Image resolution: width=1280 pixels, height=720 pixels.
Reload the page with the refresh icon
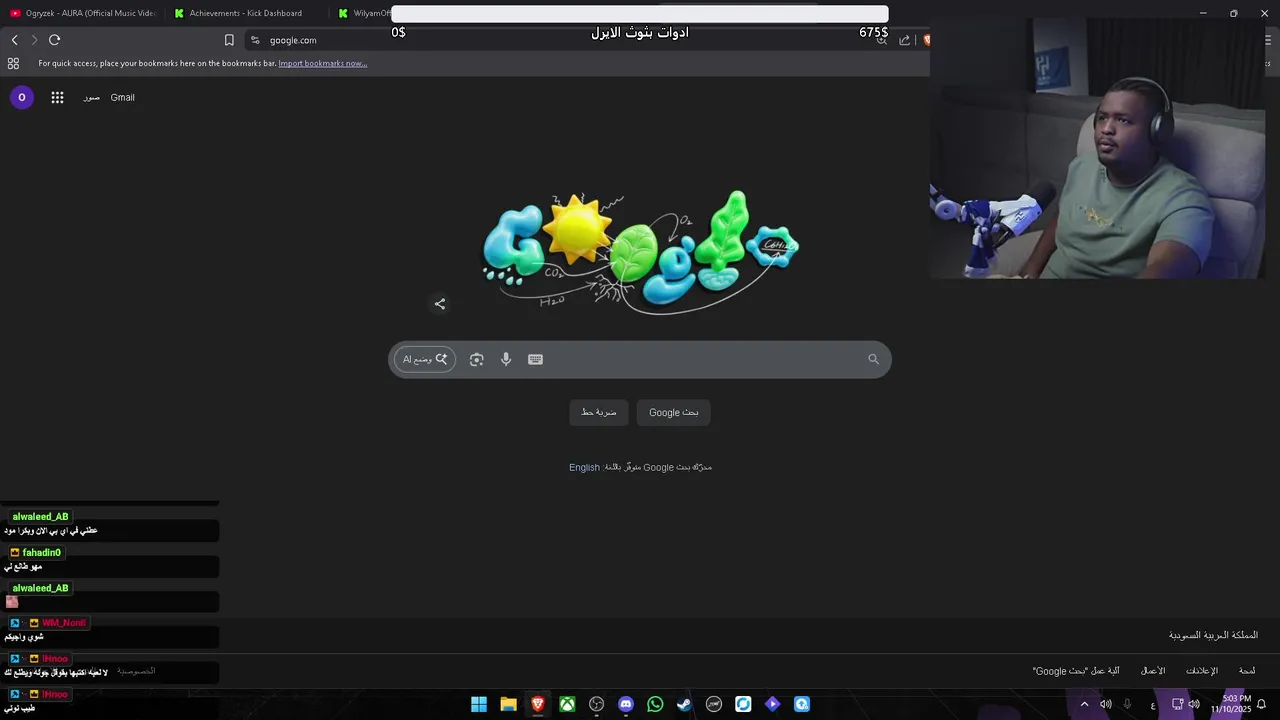click(x=54, y=40)
